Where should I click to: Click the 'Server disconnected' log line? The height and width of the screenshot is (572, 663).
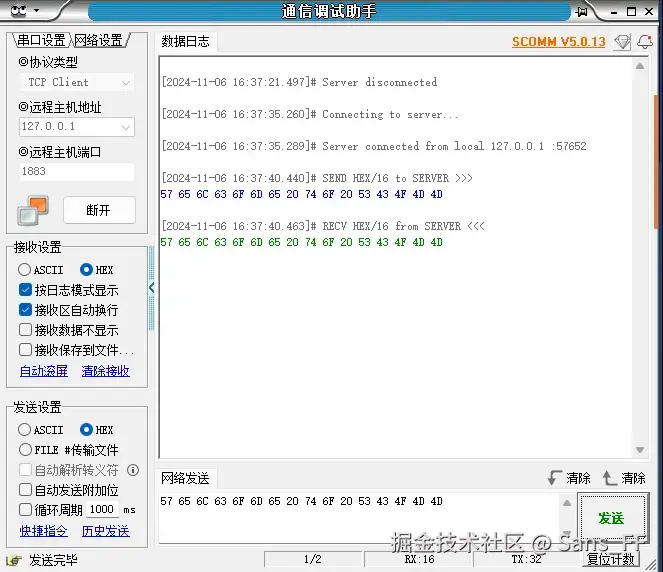pyautogui.click(x=299, y=82)
